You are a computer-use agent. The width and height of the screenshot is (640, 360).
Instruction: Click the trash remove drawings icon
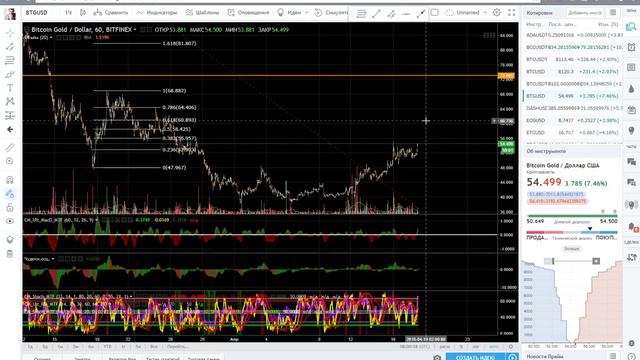[10, 254]
